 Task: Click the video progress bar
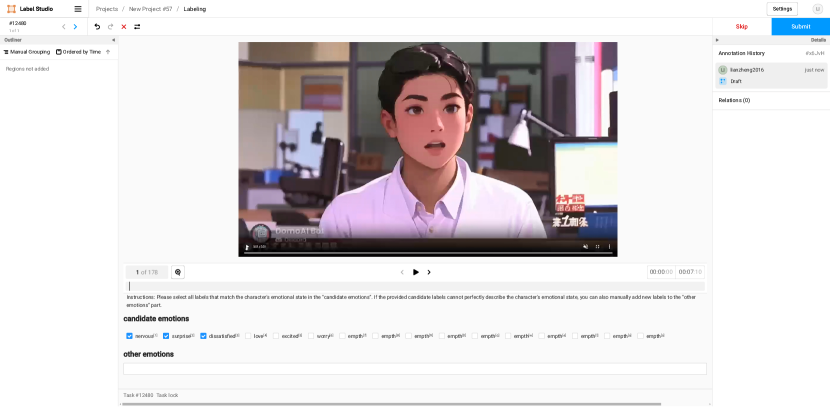point(428,253)
